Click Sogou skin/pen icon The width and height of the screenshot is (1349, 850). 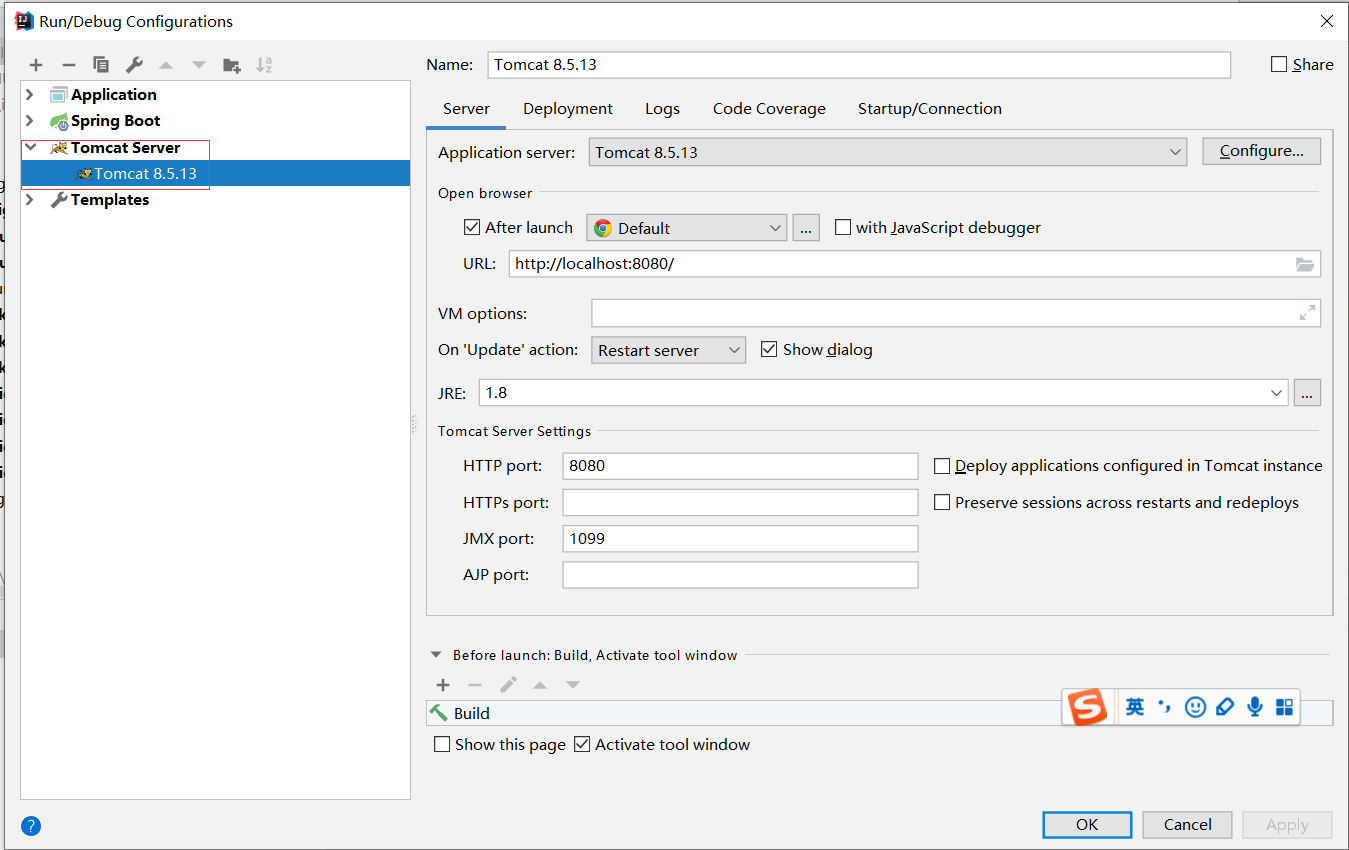click(1225, 707)
